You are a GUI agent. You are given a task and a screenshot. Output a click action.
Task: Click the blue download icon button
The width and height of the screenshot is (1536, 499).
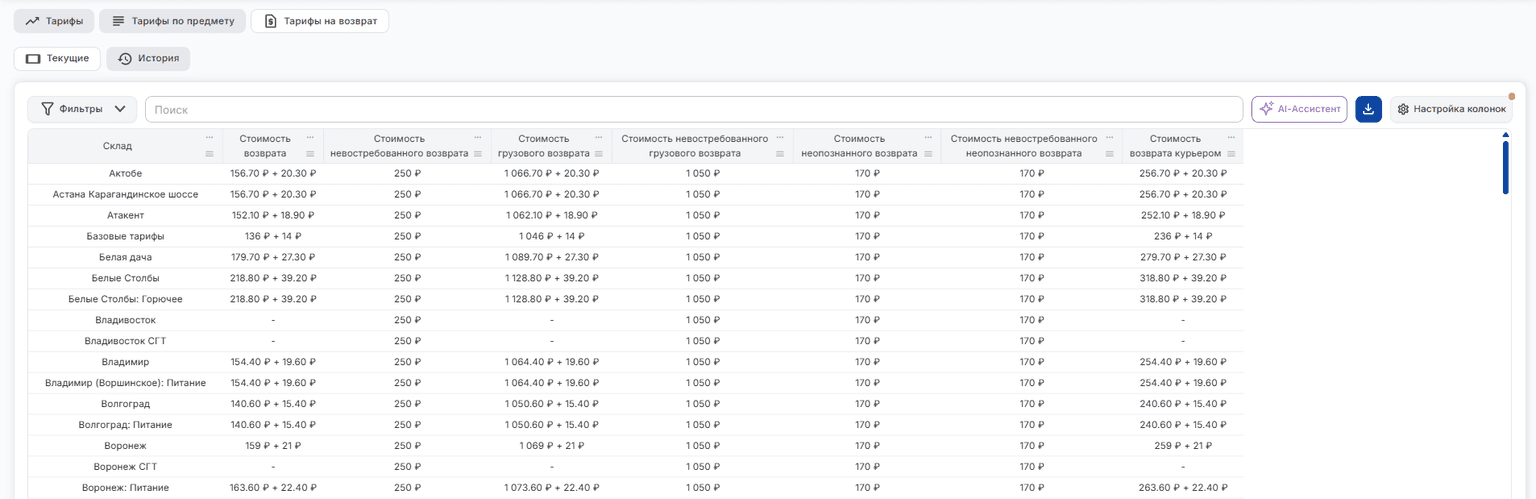[x=1368, y=109]
